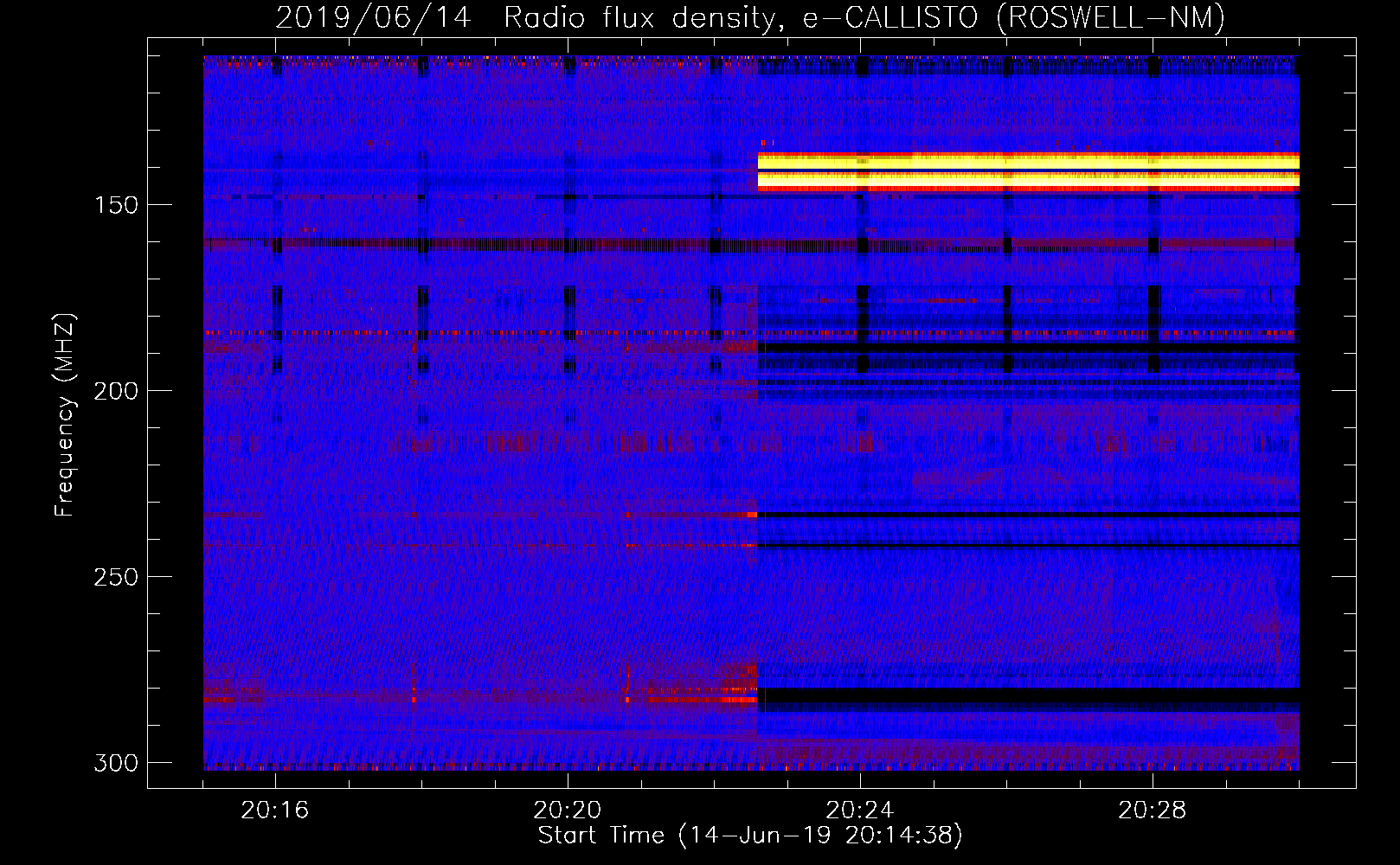
Task: Click the 20:28 time tick label
Action: pyautogui.click(x=1153, y=811)
